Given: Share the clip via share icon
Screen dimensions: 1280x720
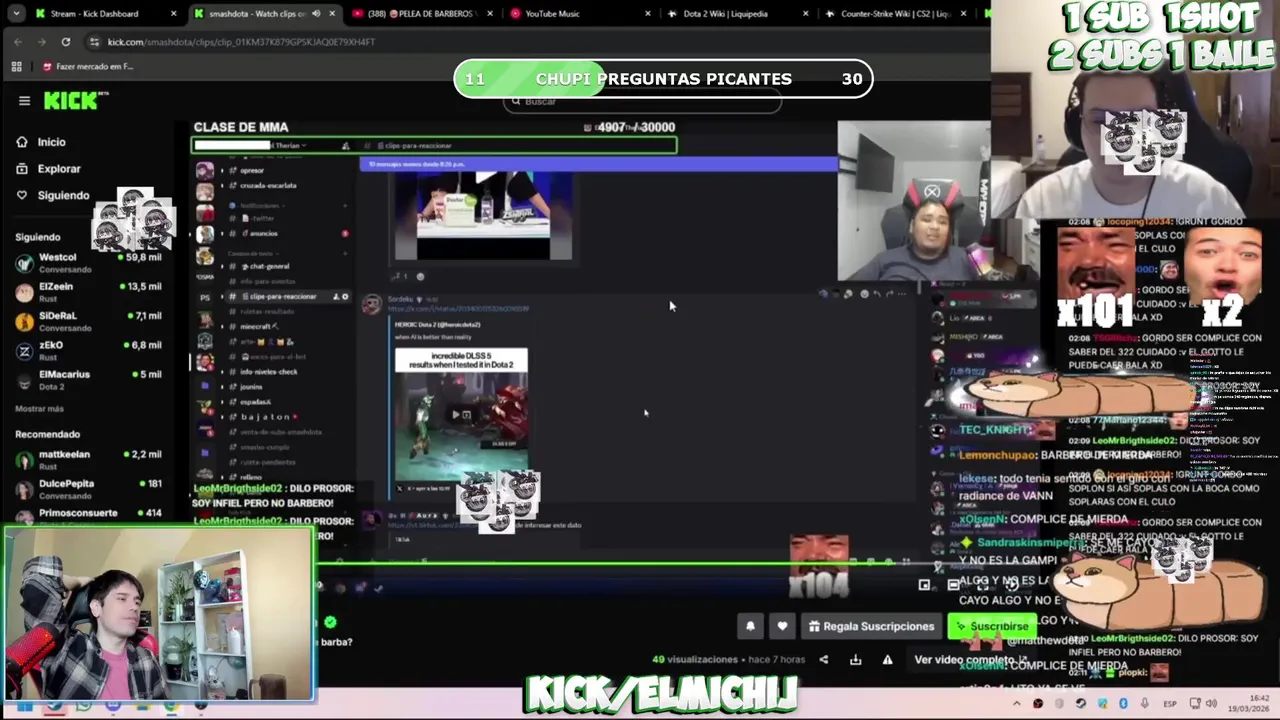Looking at the screenshot, I should tap(823, 660).
